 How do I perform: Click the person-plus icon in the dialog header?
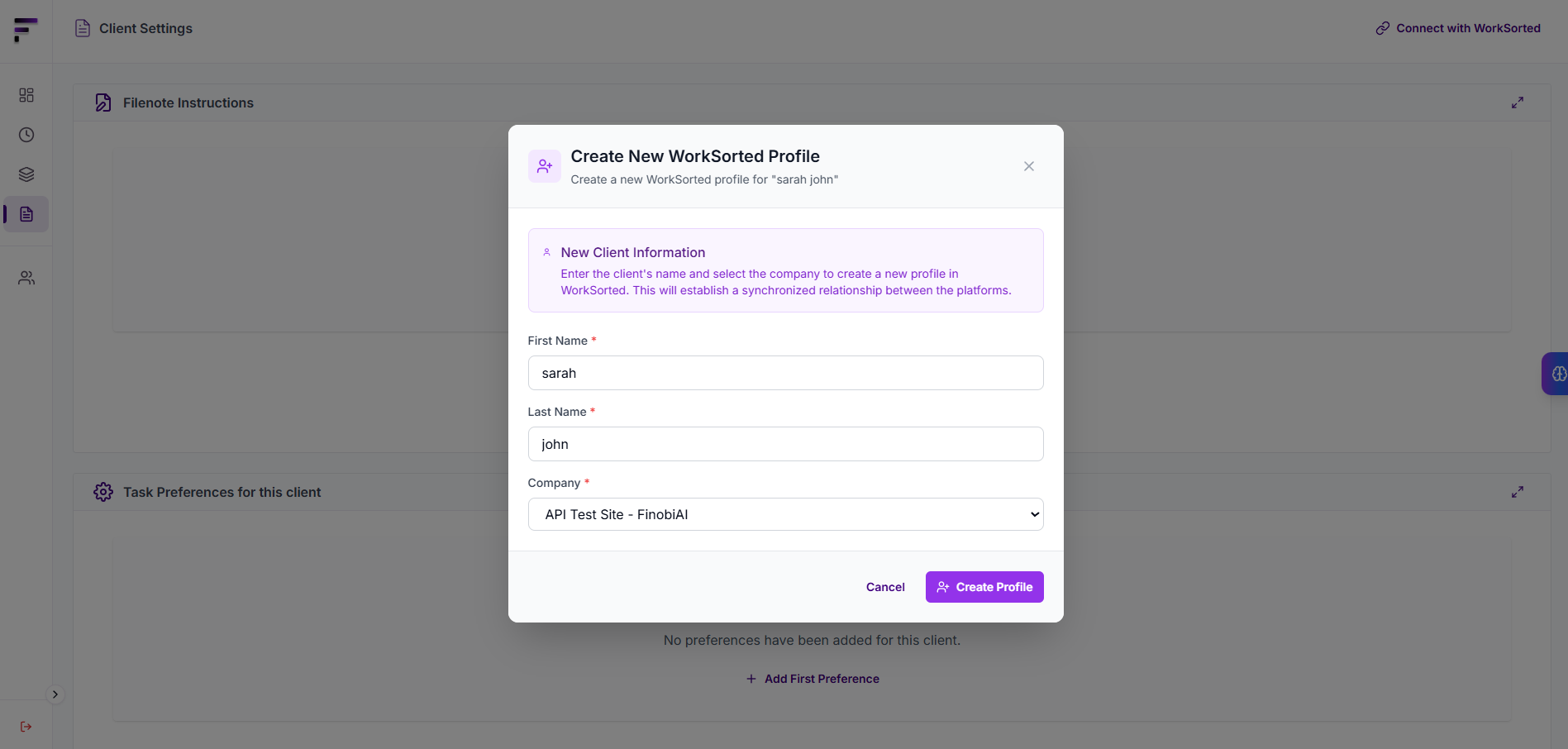pos(544,165)
